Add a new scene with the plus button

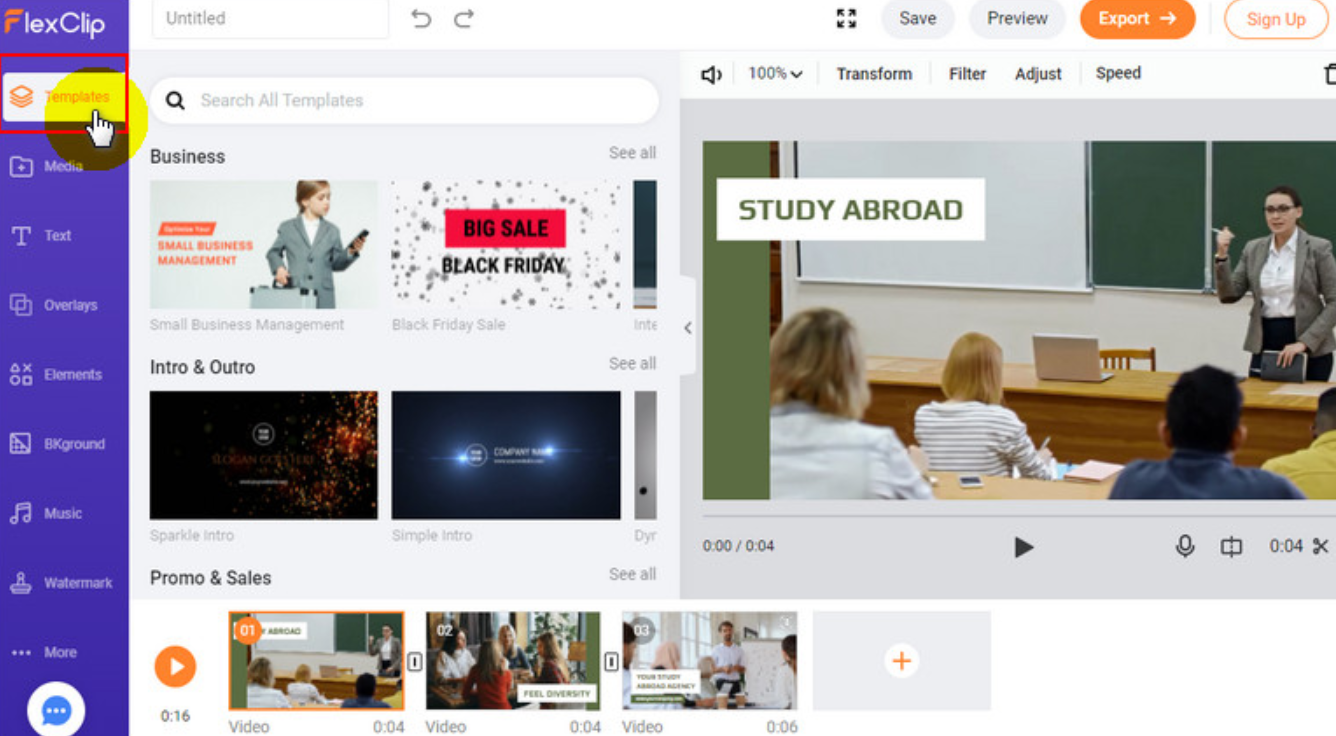click(901, 660)
